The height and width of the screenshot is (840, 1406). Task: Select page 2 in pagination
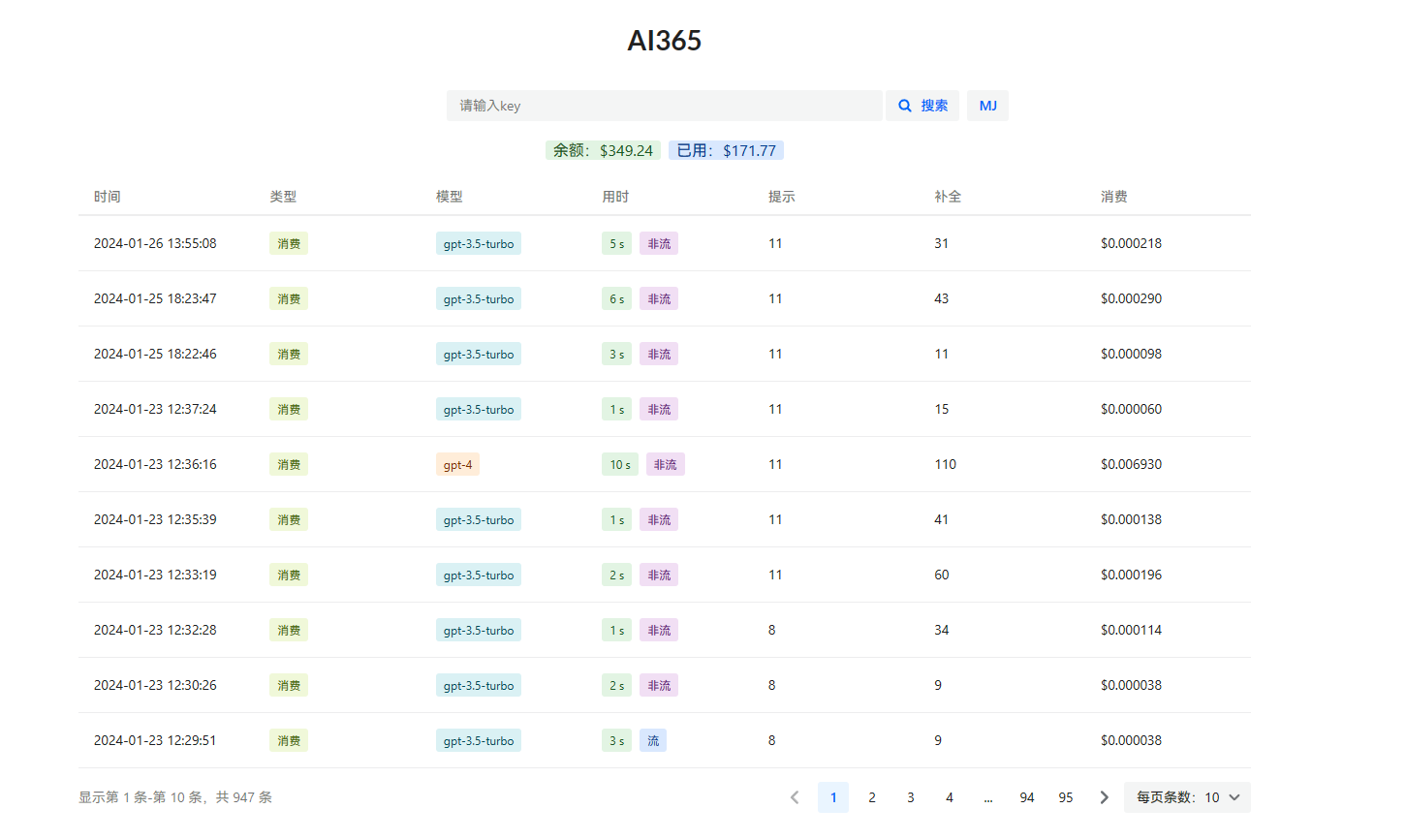click(x=872, y=797)
